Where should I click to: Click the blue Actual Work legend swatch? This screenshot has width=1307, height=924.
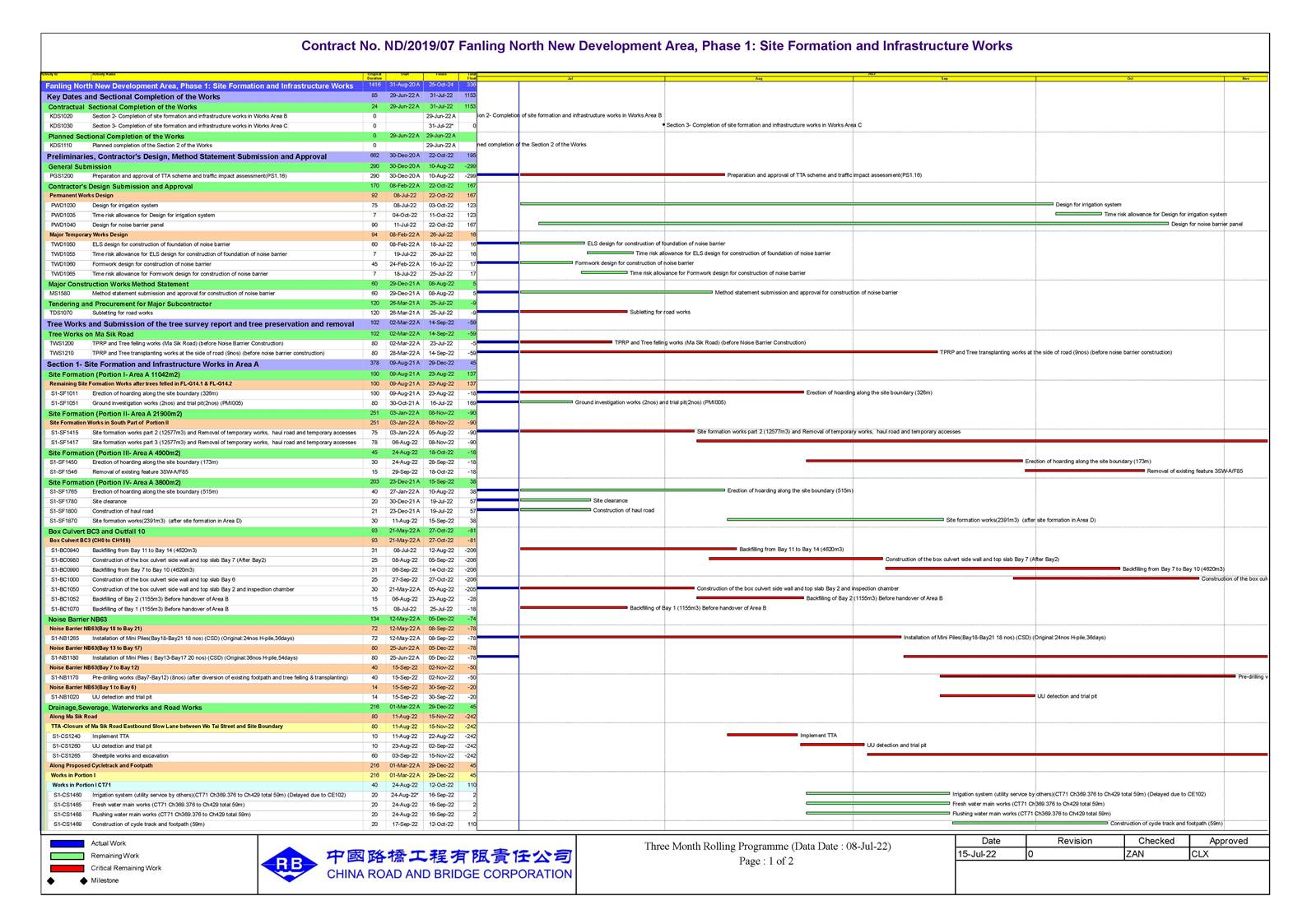(x=67, y=843)
